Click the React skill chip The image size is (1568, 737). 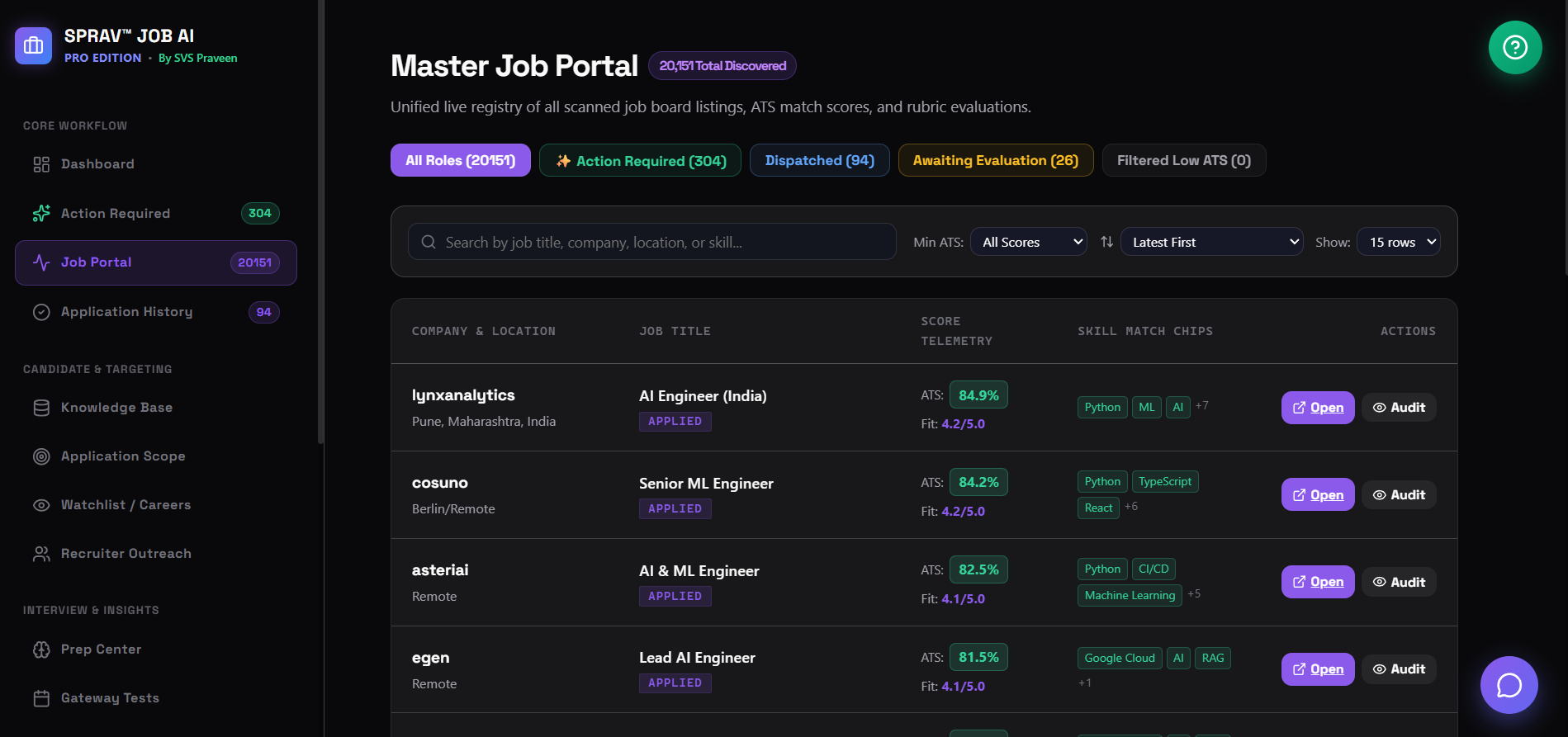1098,508
